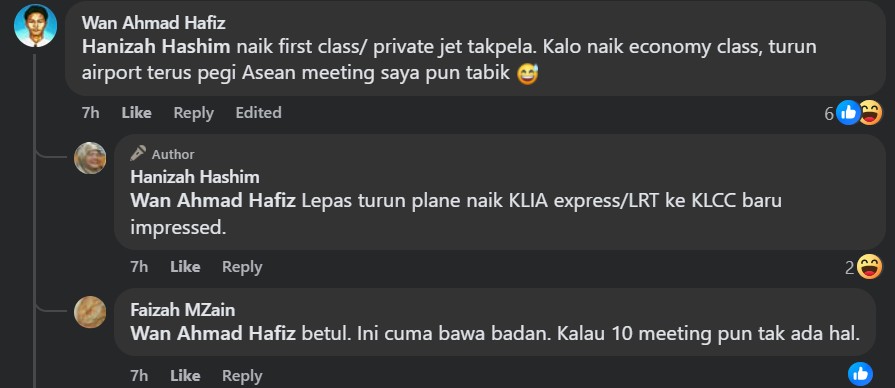View thumbs-up reaction on Faizah MZain's reply
Viewport: 895px width, 388px height.
pos(860,374)
